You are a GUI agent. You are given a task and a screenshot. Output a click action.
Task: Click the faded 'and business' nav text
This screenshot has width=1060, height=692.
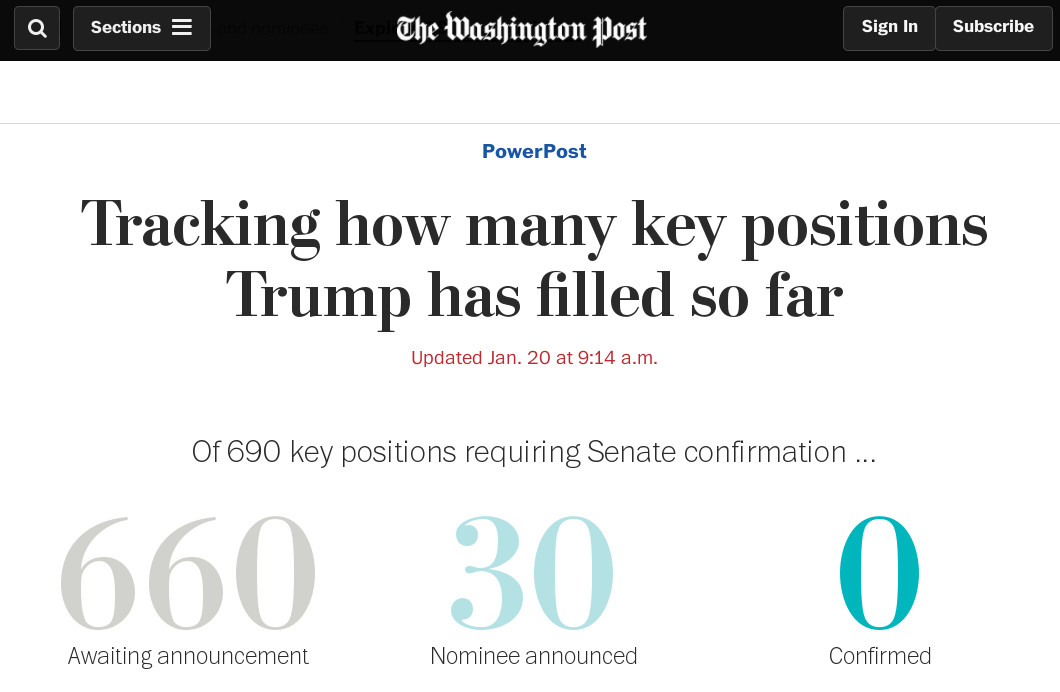click(275, 28)
